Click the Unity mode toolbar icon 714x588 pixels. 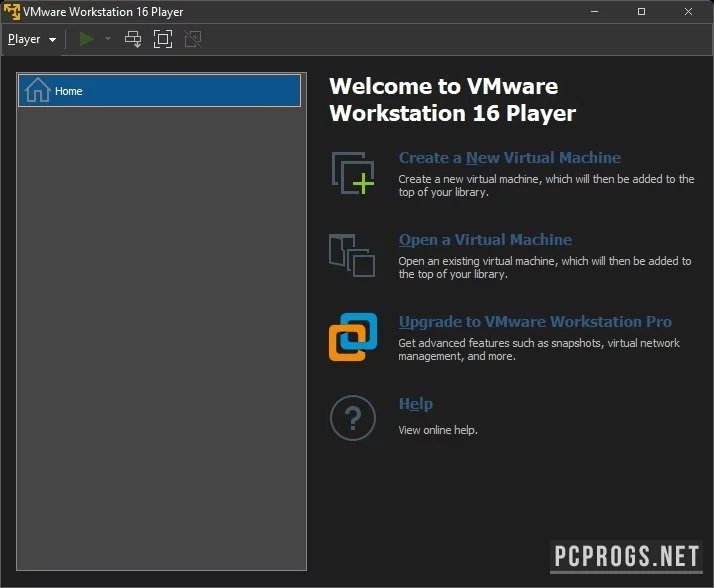click(x=193, y=39)
